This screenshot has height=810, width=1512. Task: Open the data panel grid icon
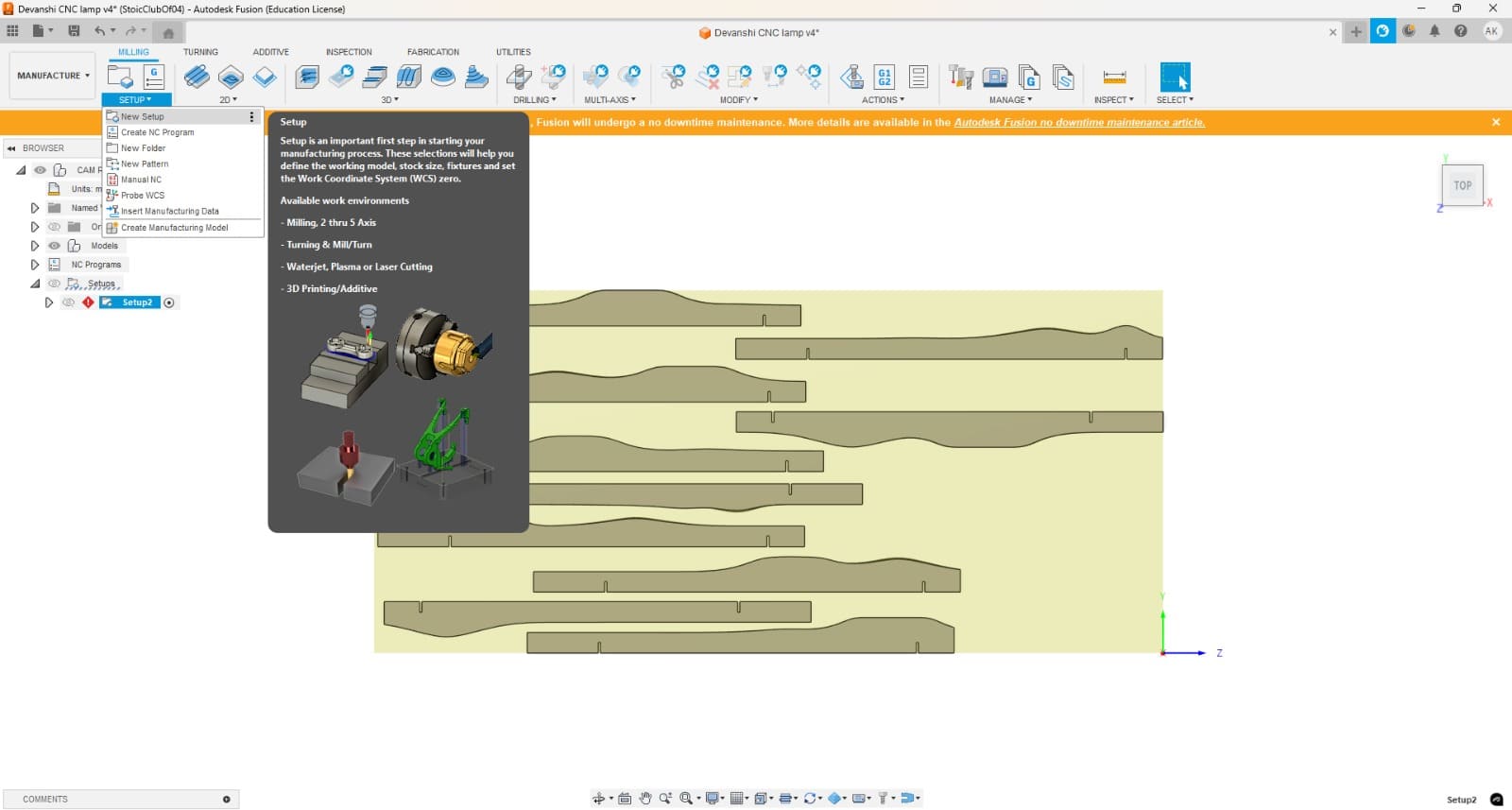point(12,31)
